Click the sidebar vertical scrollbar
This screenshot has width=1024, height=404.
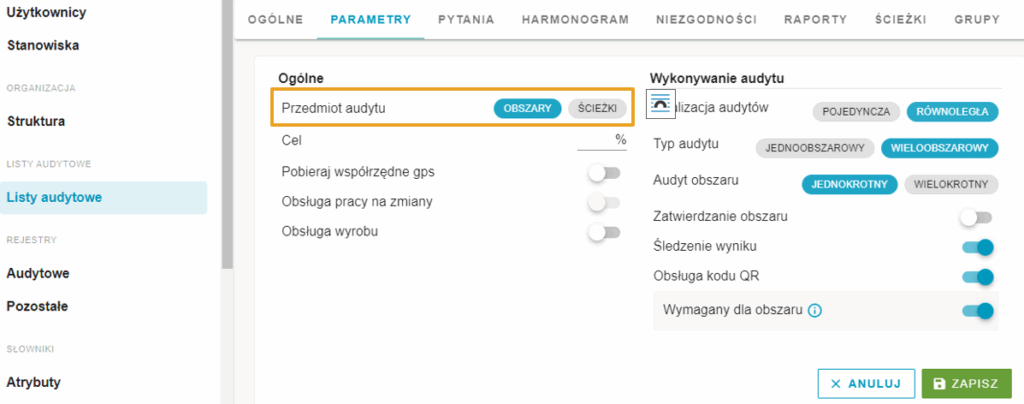[x=227, y=134]
